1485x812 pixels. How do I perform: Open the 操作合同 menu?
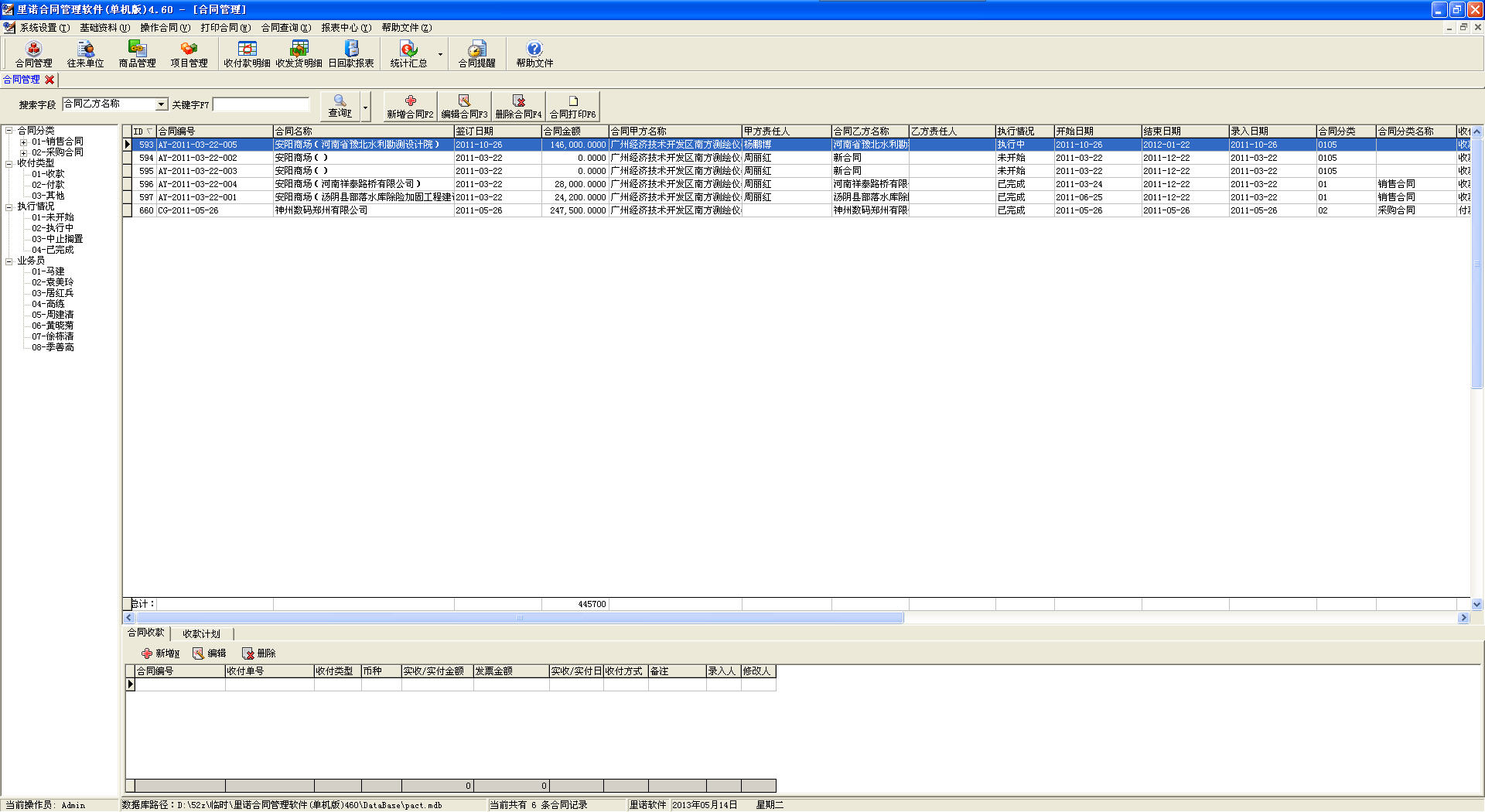pos(165,28)
